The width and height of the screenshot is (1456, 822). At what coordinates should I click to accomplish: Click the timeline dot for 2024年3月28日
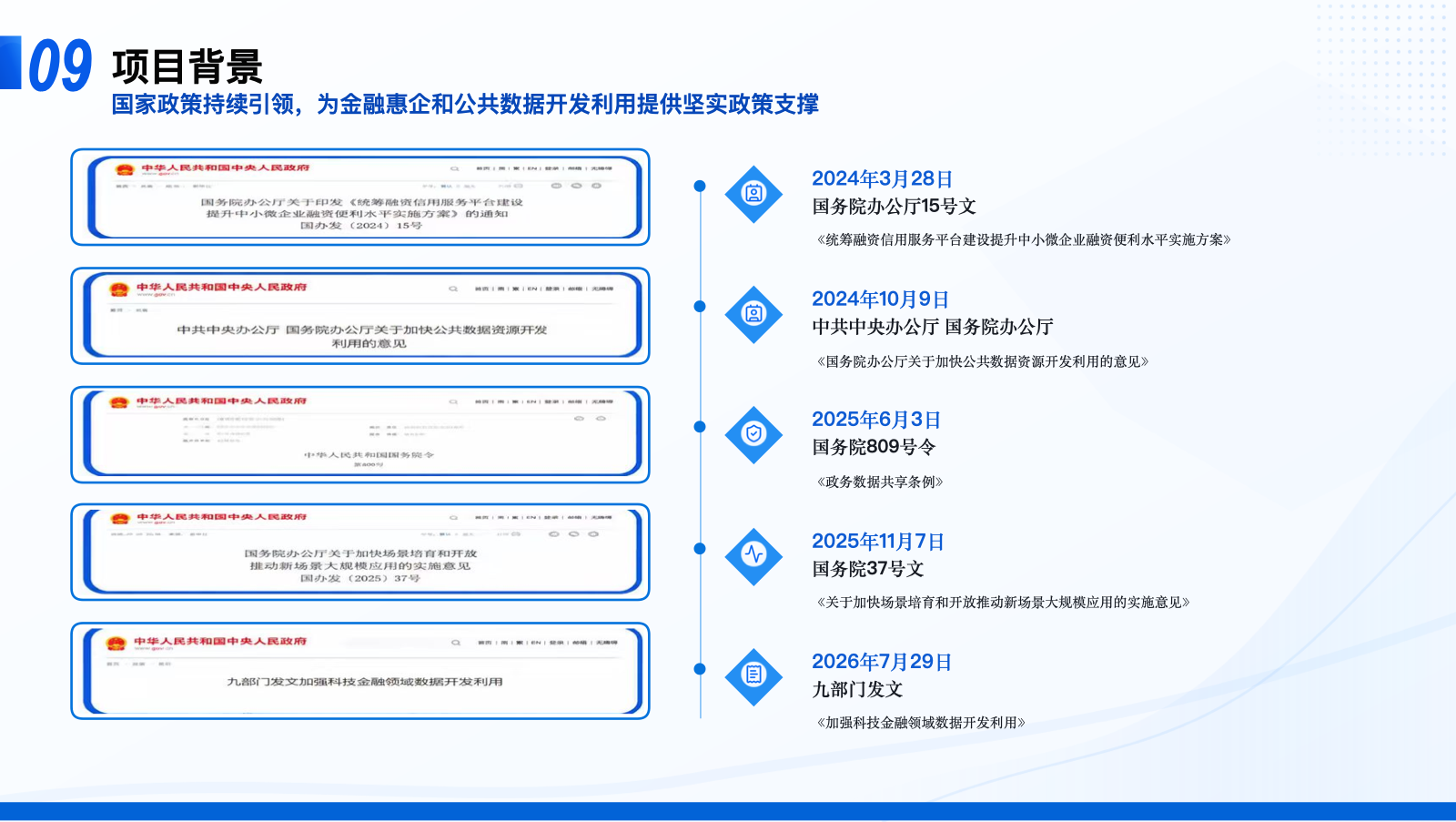coord(700,186)
